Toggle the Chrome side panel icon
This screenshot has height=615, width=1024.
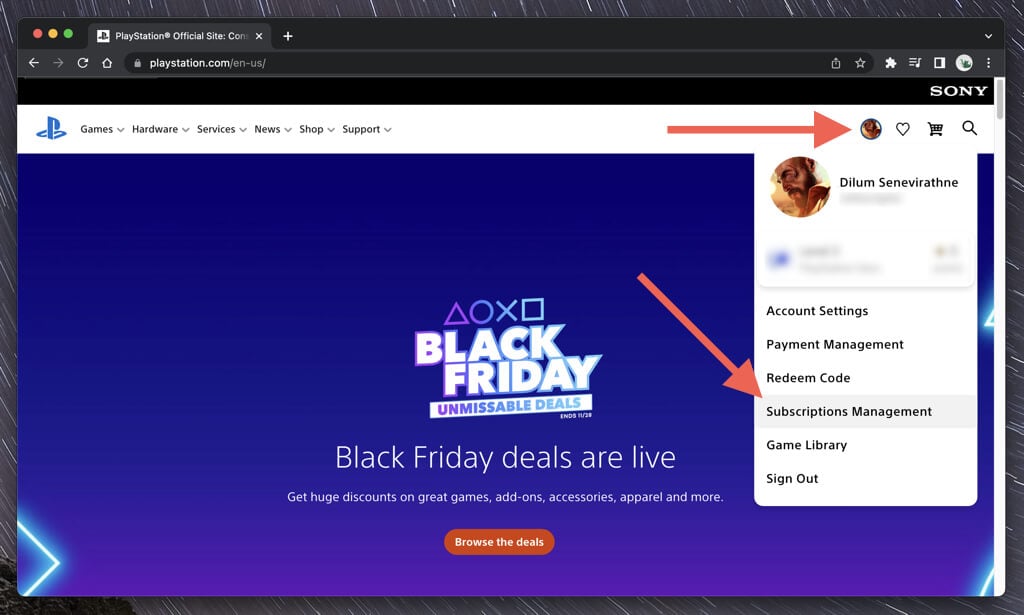pyautogui.click(x=939, y=63)
